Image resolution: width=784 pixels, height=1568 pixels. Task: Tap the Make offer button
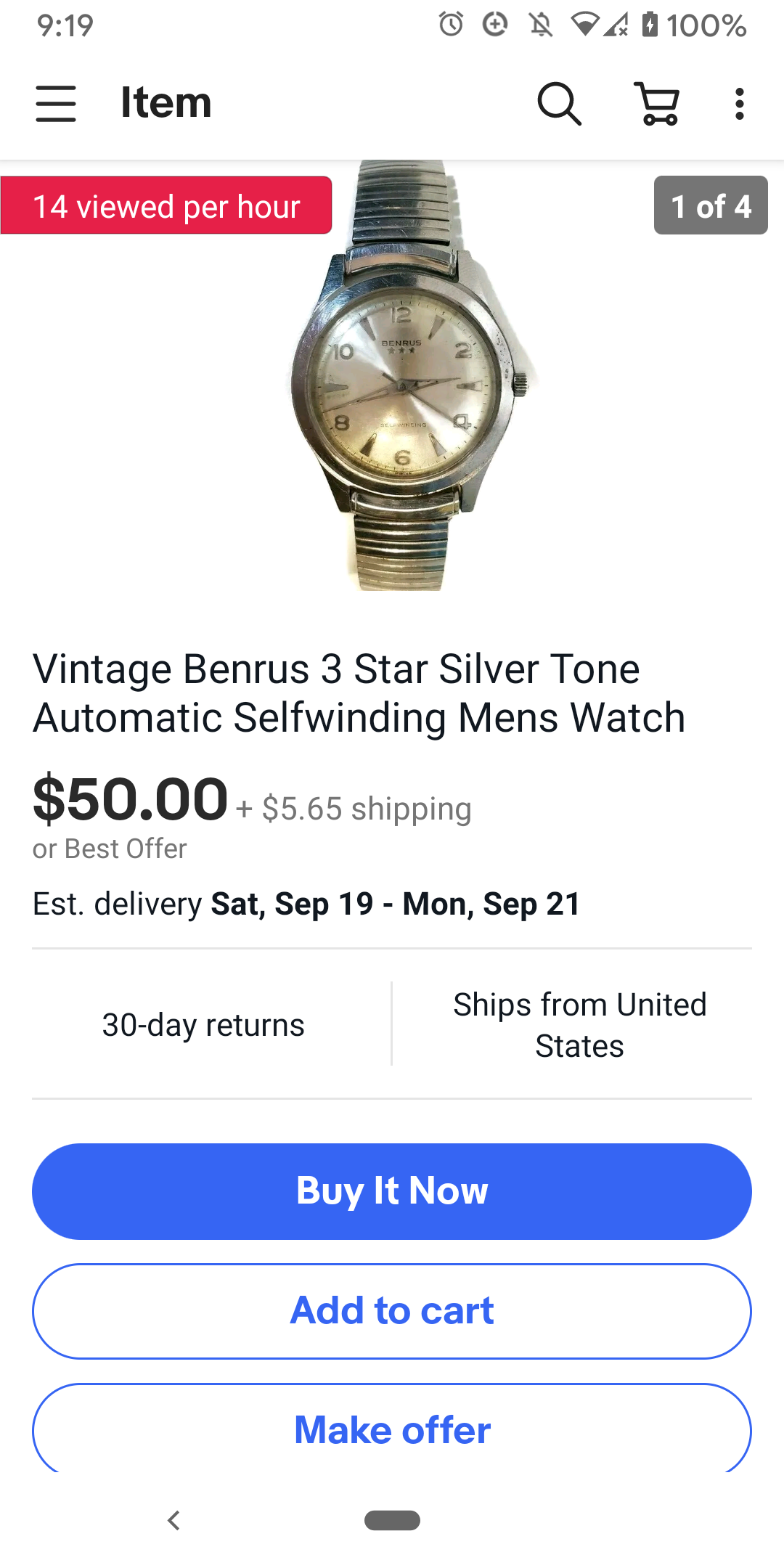coord(392,1429)
